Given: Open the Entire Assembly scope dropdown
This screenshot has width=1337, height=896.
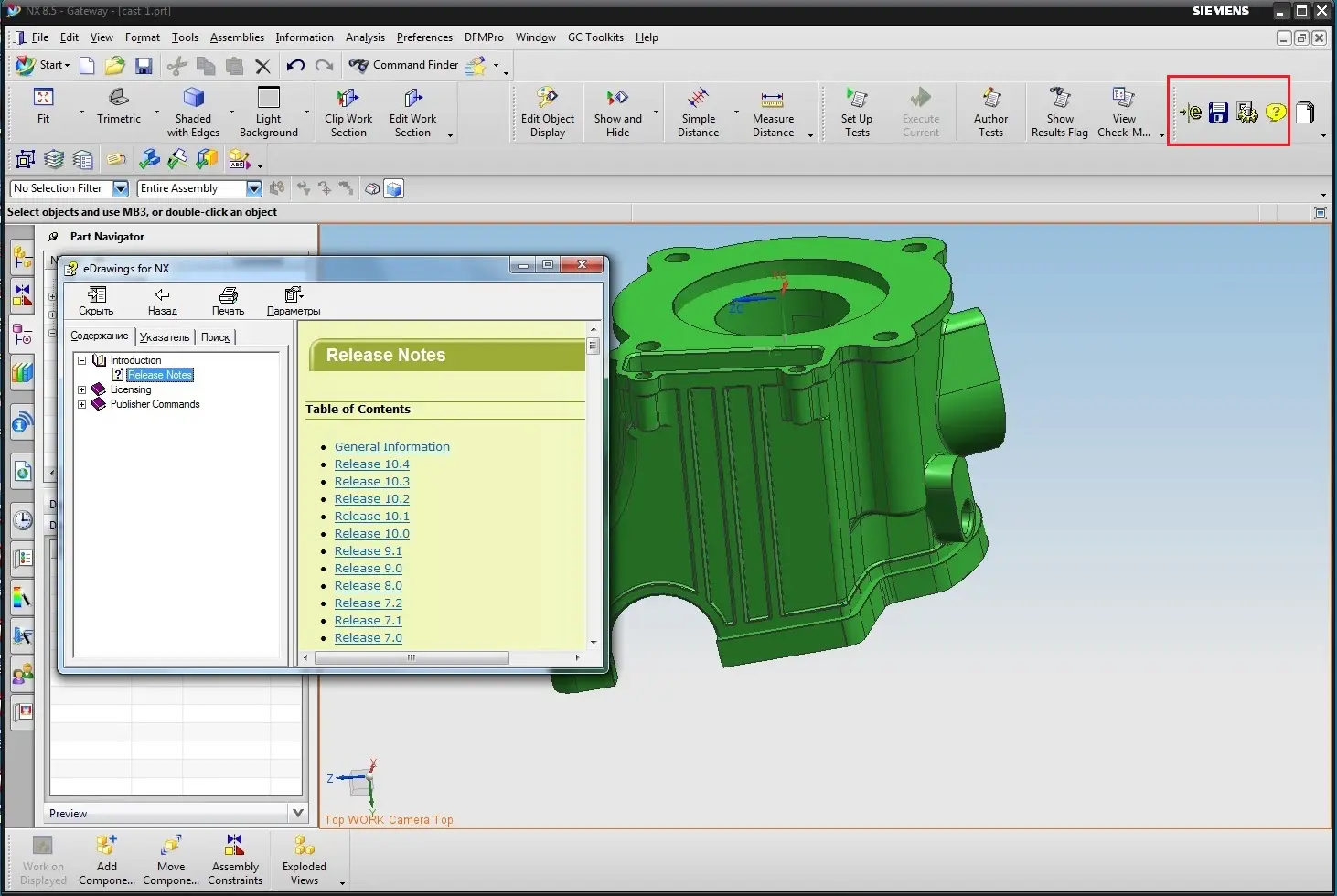Looking at the screenshot, I should [x=254, y=188].
